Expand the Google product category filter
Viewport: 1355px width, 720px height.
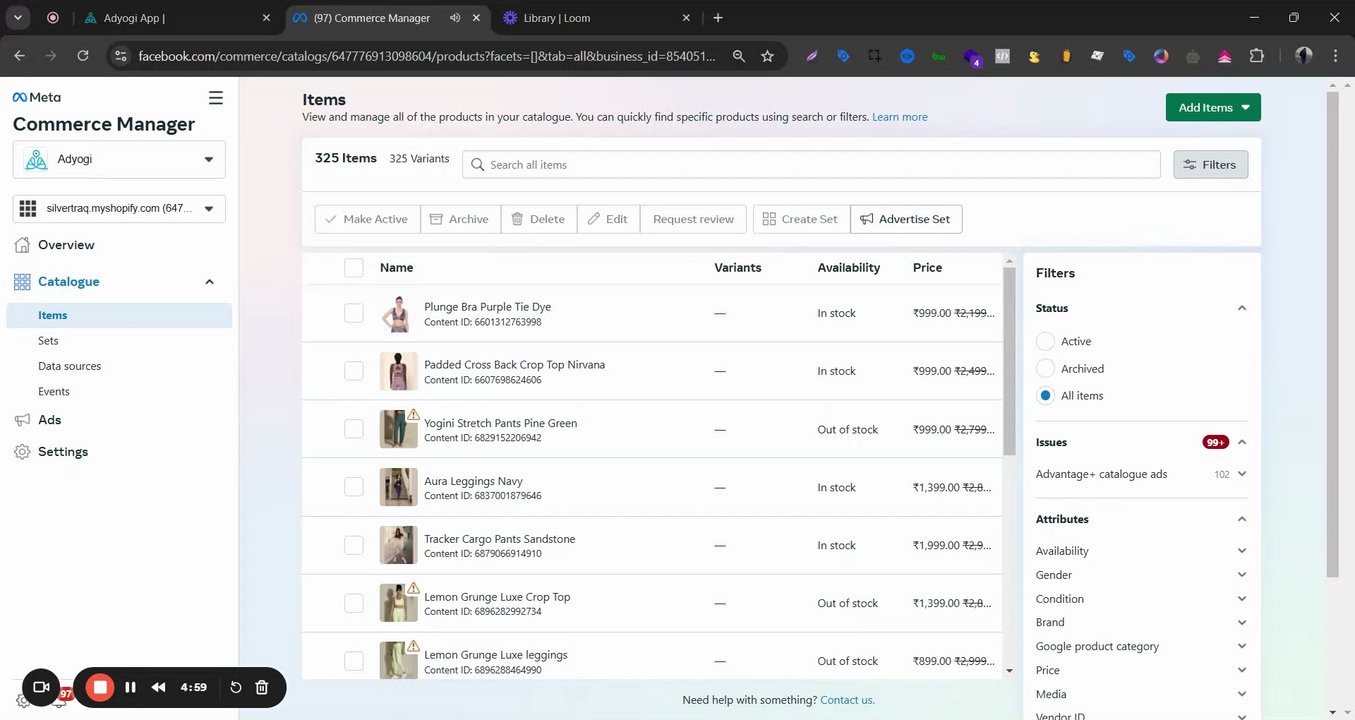(1242, 646)
